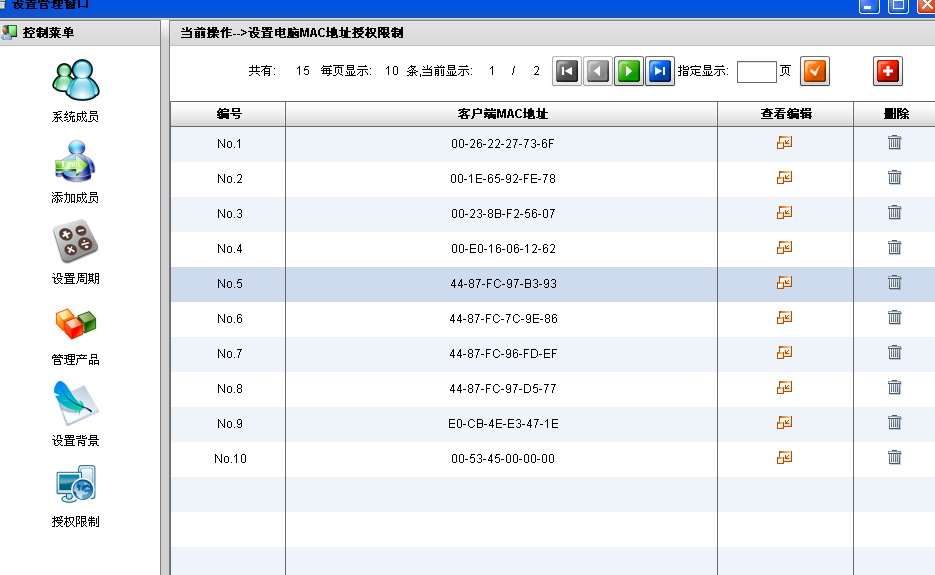This screenshot has height=575, width=935.
Task: Delete the No.10 entry with its trash icon
Action: pos(894,457)
